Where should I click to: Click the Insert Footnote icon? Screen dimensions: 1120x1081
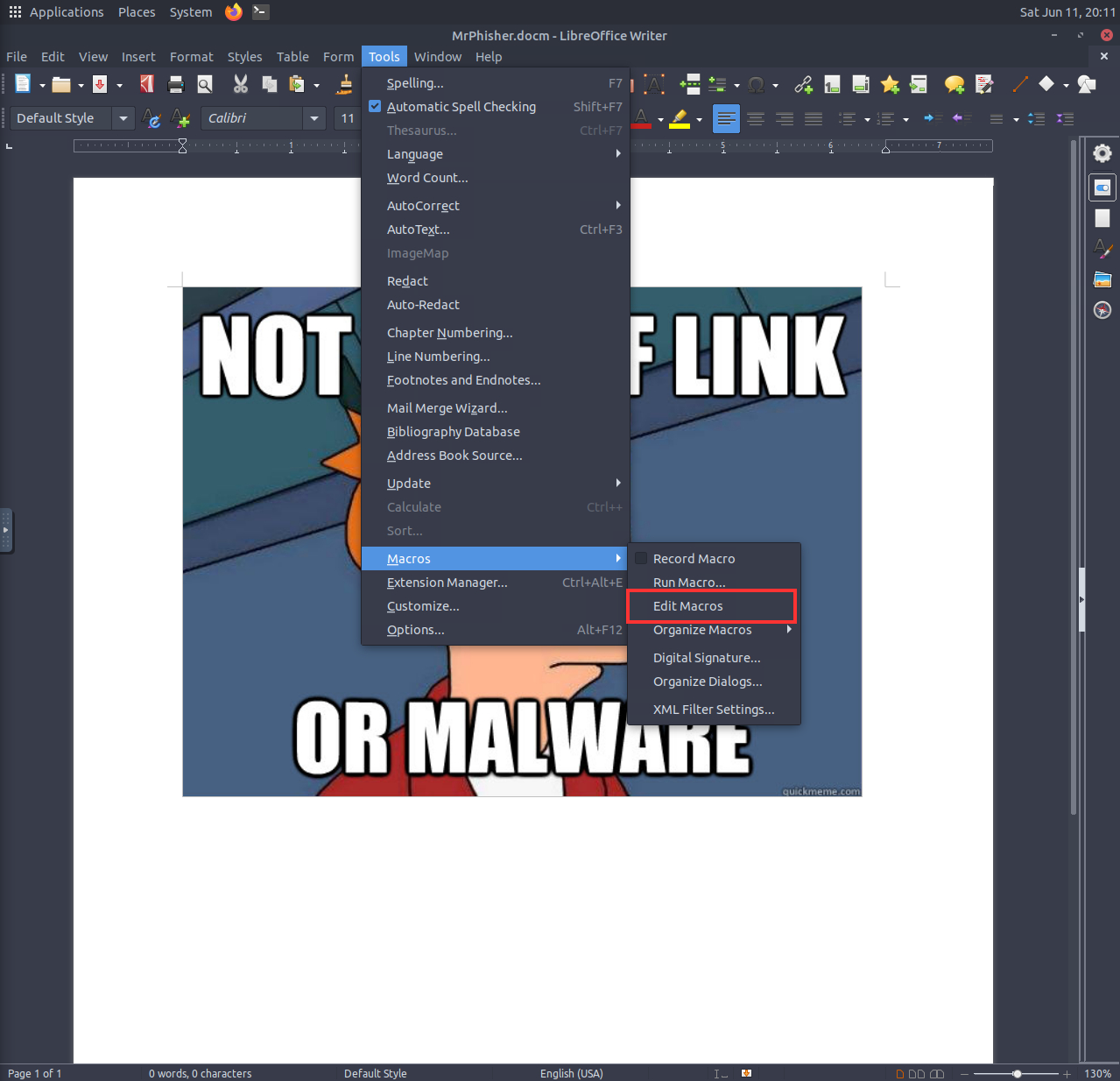point(832,84)
